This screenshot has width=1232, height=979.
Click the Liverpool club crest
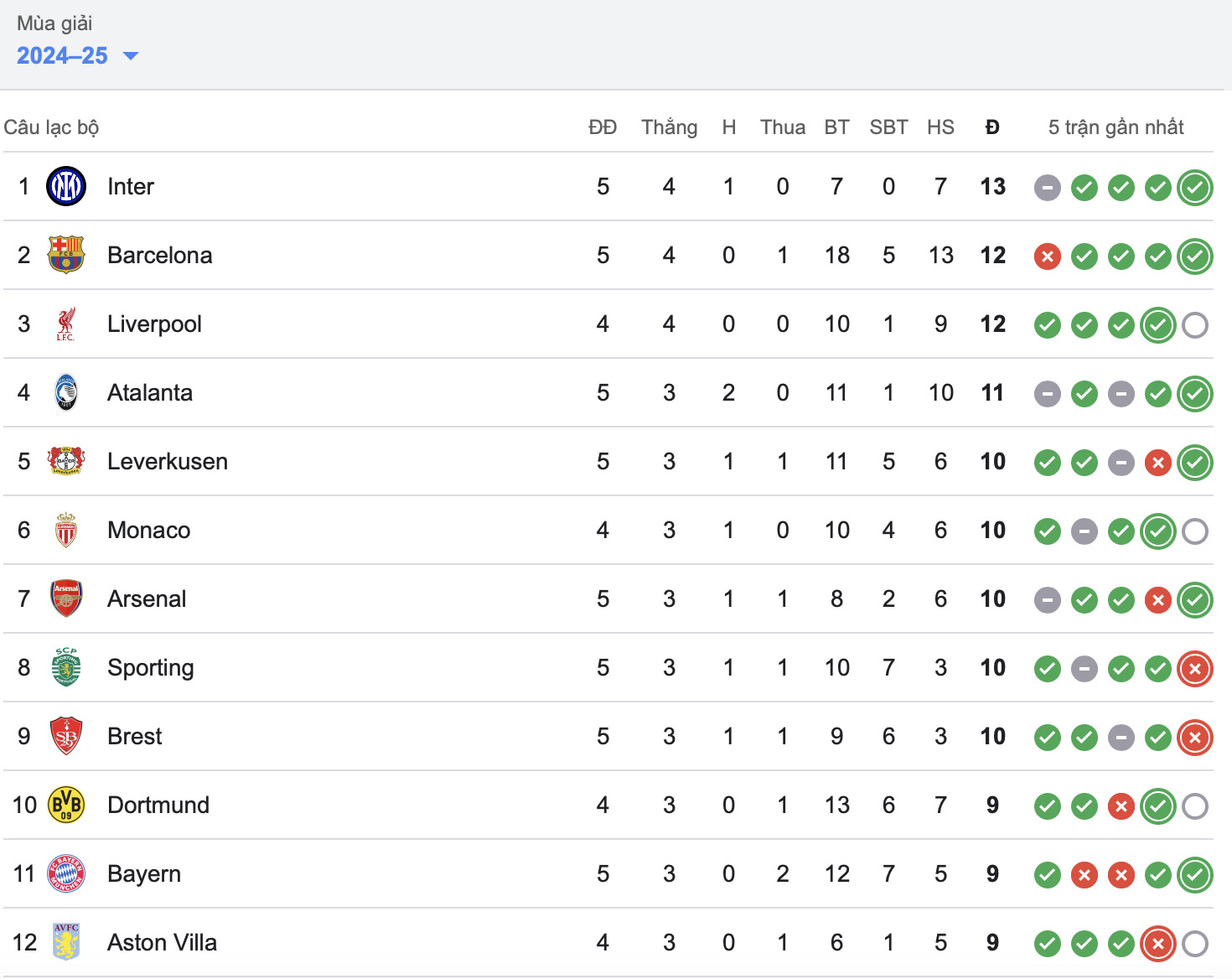coord(66,324)
